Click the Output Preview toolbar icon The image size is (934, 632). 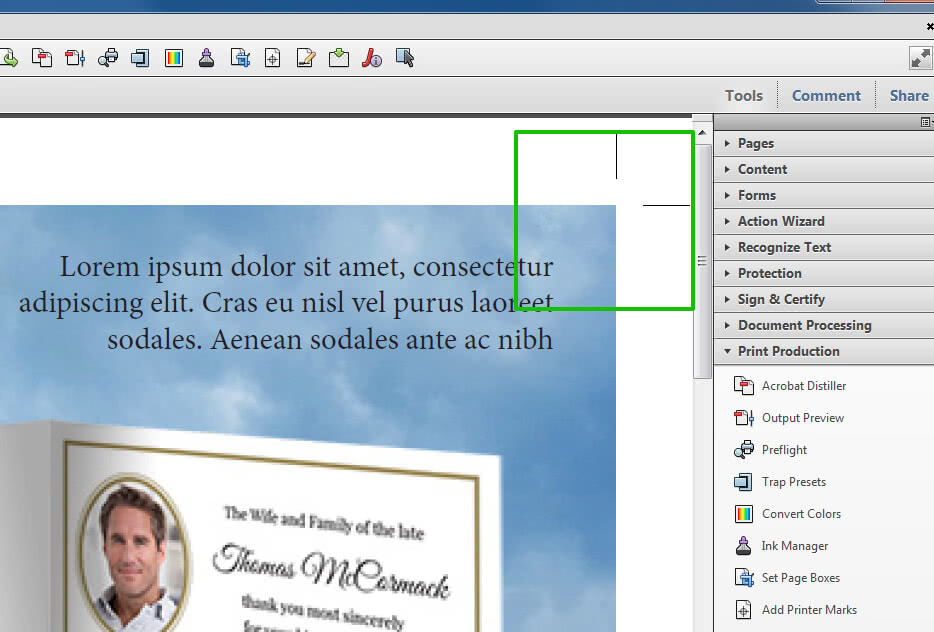75,58
